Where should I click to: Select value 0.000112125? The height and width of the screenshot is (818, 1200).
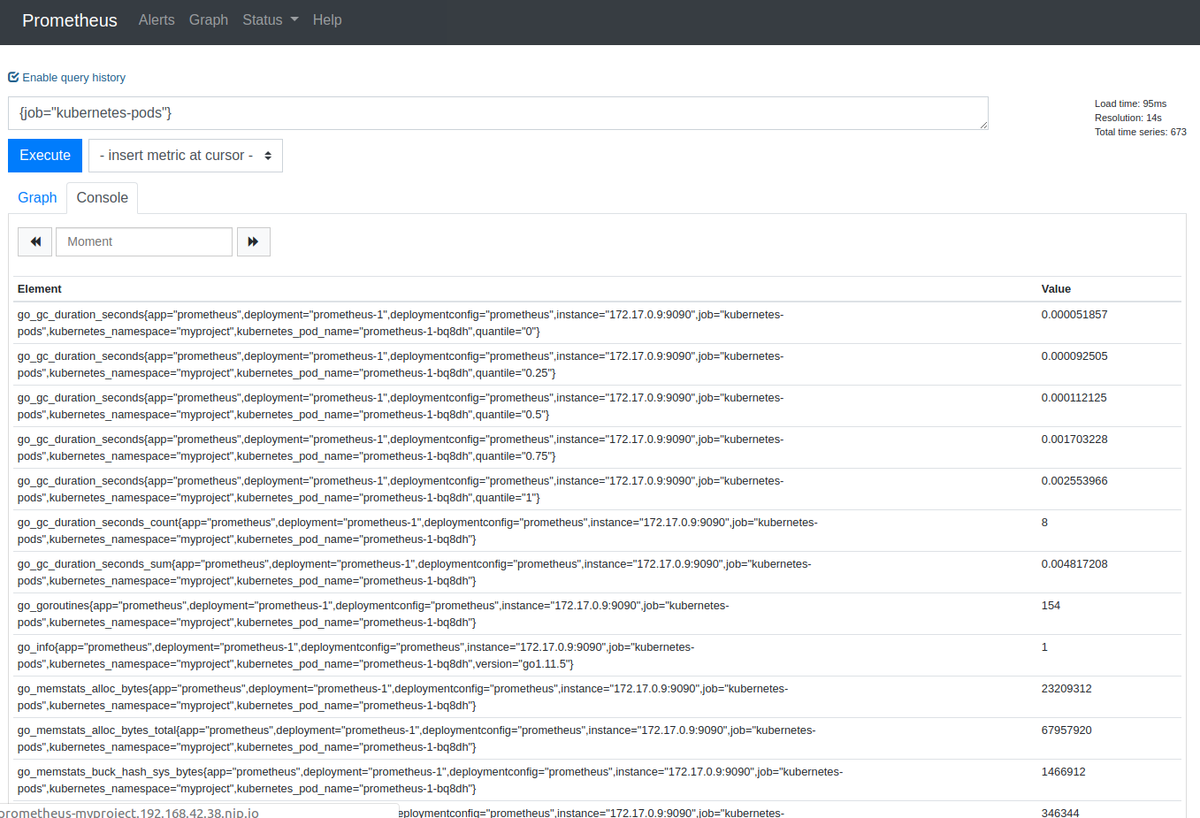(x=1074, y=398)
